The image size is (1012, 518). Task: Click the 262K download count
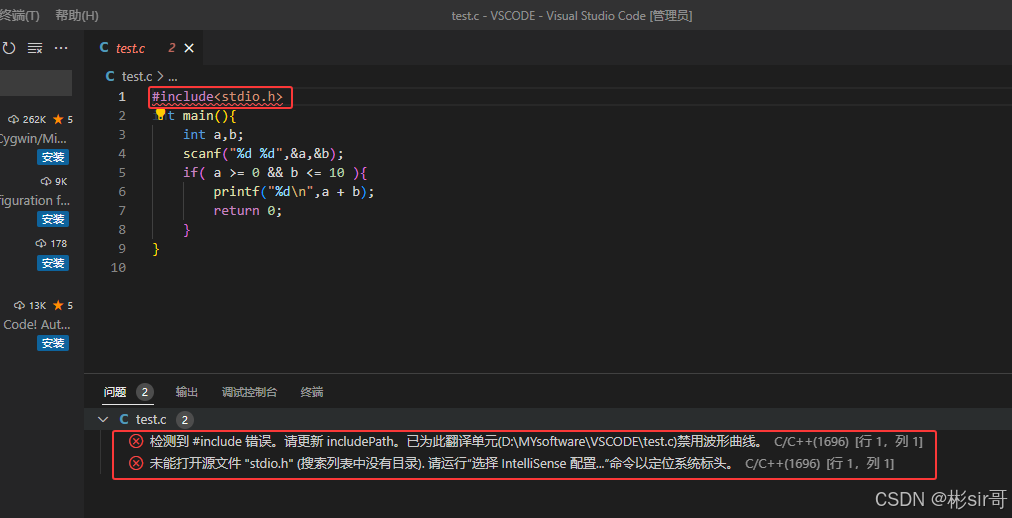coord(34,119)
